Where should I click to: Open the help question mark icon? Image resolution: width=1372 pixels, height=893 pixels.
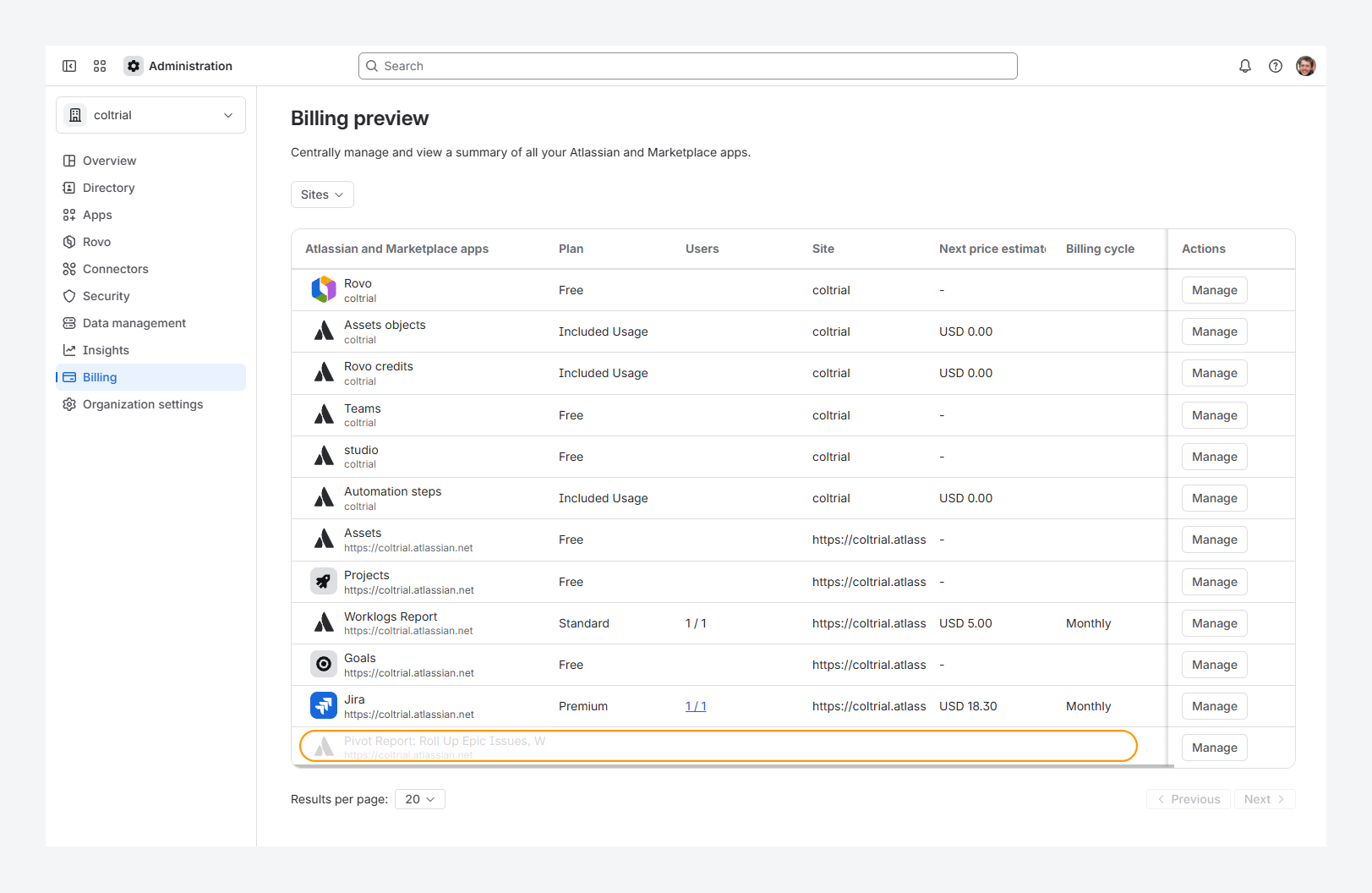(1276, 66)
